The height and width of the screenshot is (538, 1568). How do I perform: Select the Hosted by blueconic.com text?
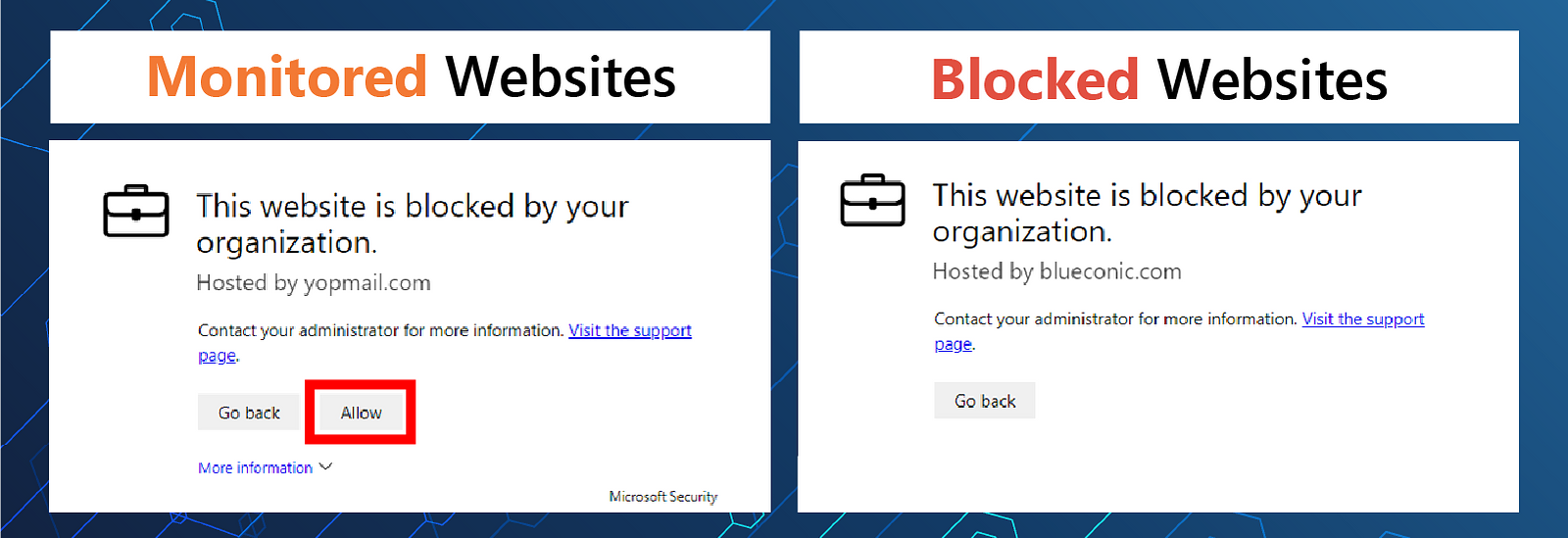[1057, 271]
